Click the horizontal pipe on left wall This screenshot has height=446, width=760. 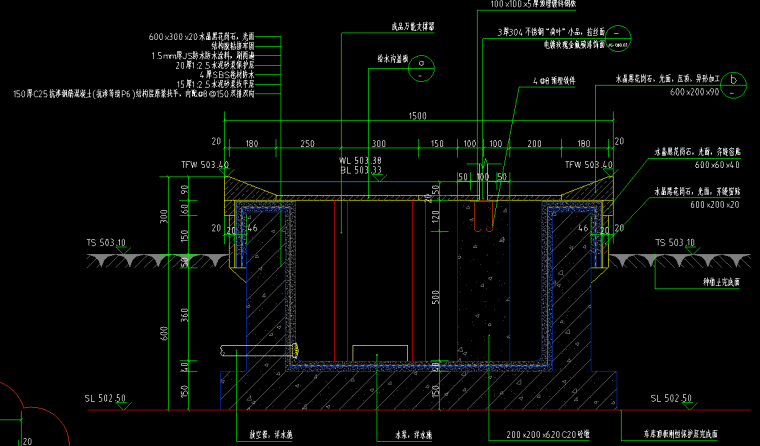coord(260,350)
